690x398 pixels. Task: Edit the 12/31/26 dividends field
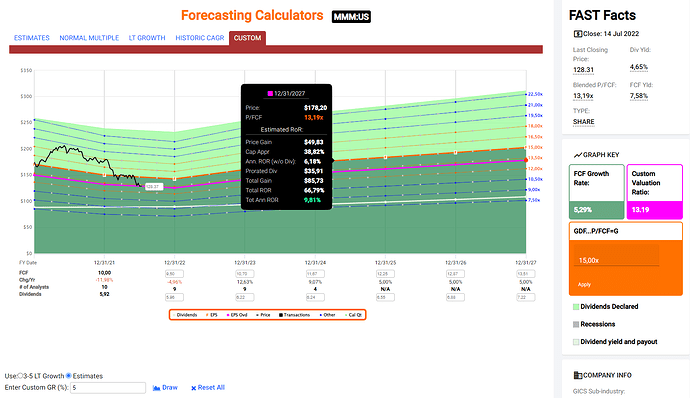point(455,298)
